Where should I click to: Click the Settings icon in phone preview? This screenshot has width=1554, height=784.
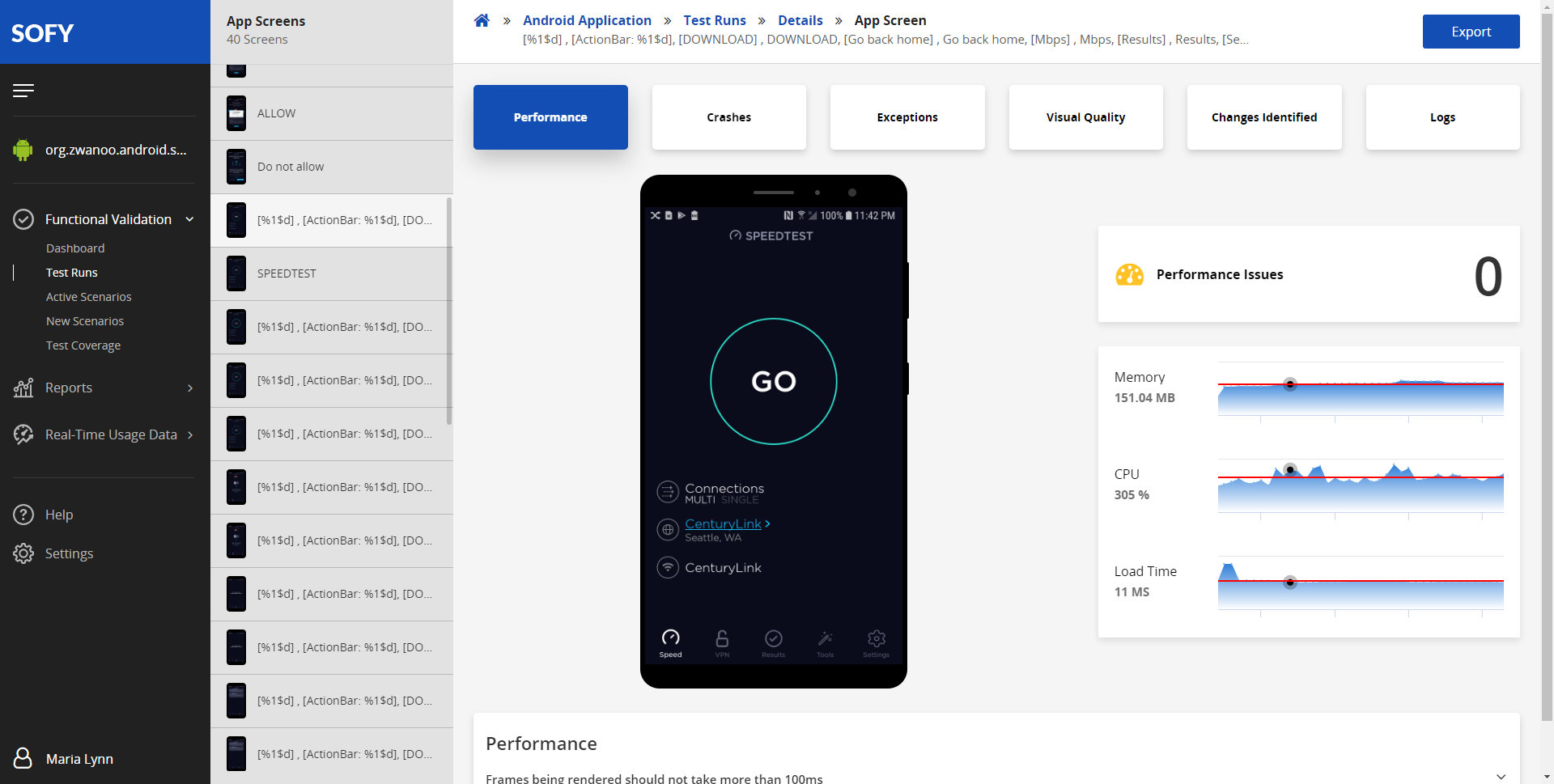(x=876, y=642)
